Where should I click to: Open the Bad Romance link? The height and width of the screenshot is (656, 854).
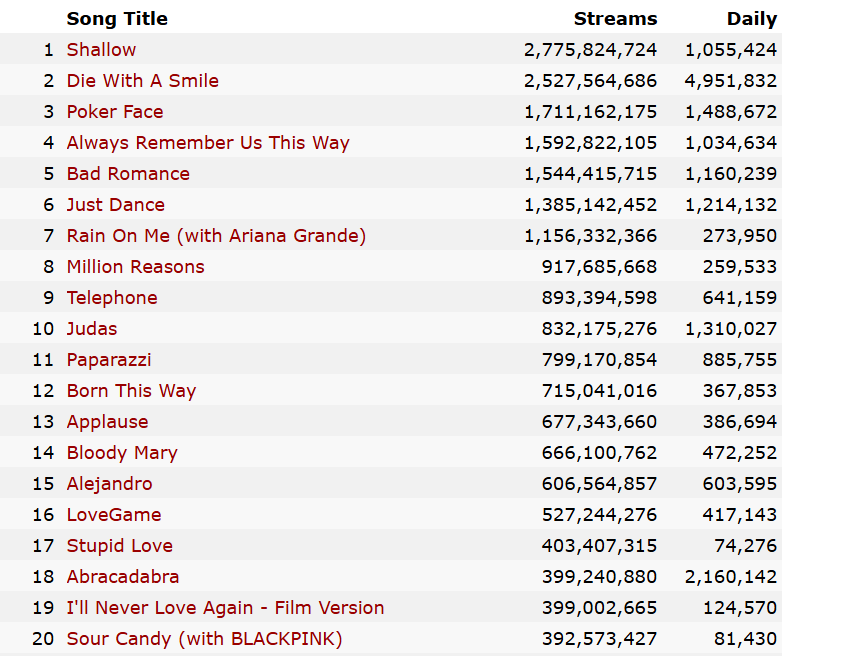[128, 174]
